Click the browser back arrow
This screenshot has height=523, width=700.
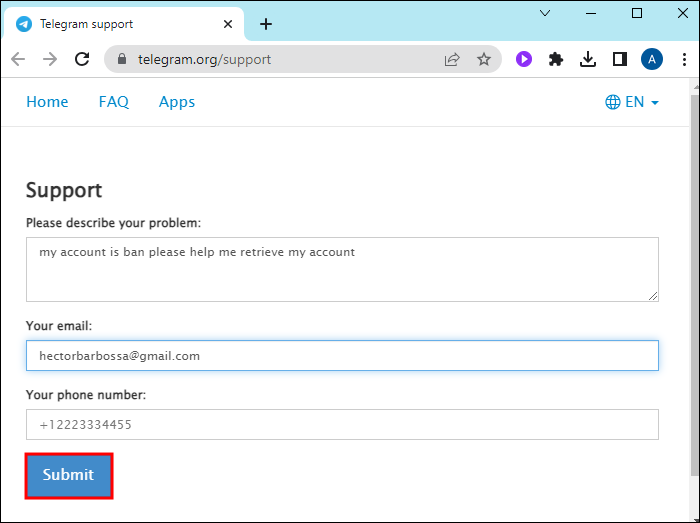tap(18, 59)
